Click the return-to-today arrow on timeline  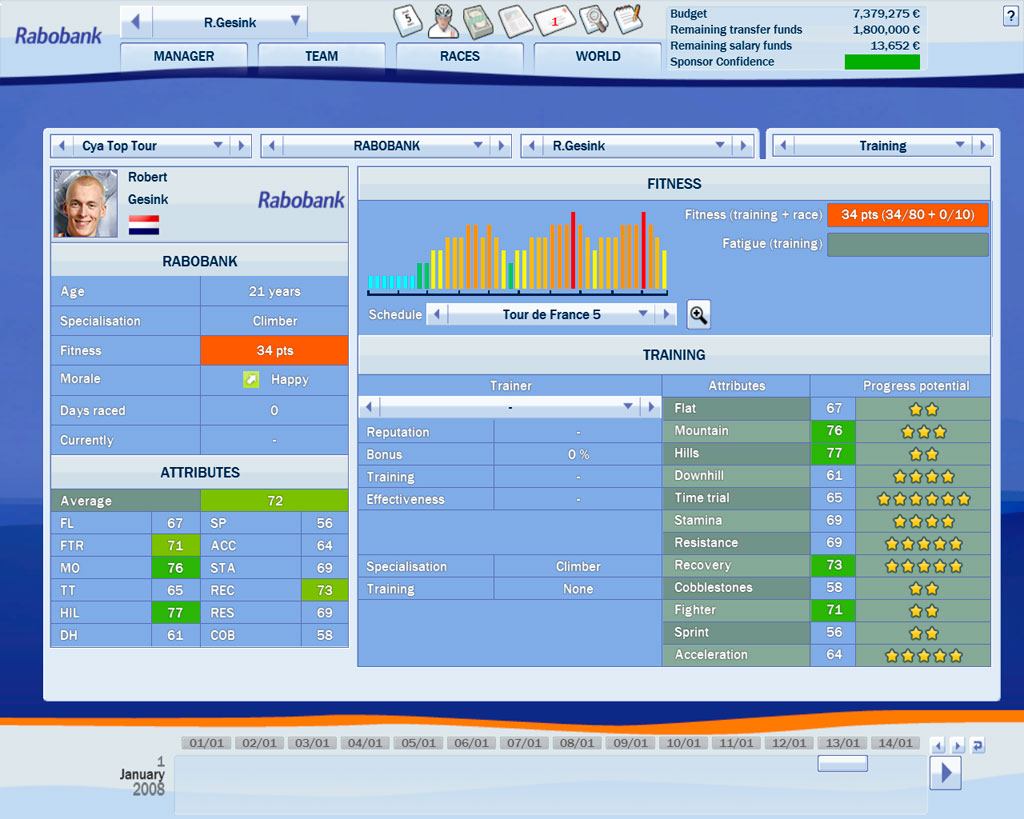coord(977,745)
